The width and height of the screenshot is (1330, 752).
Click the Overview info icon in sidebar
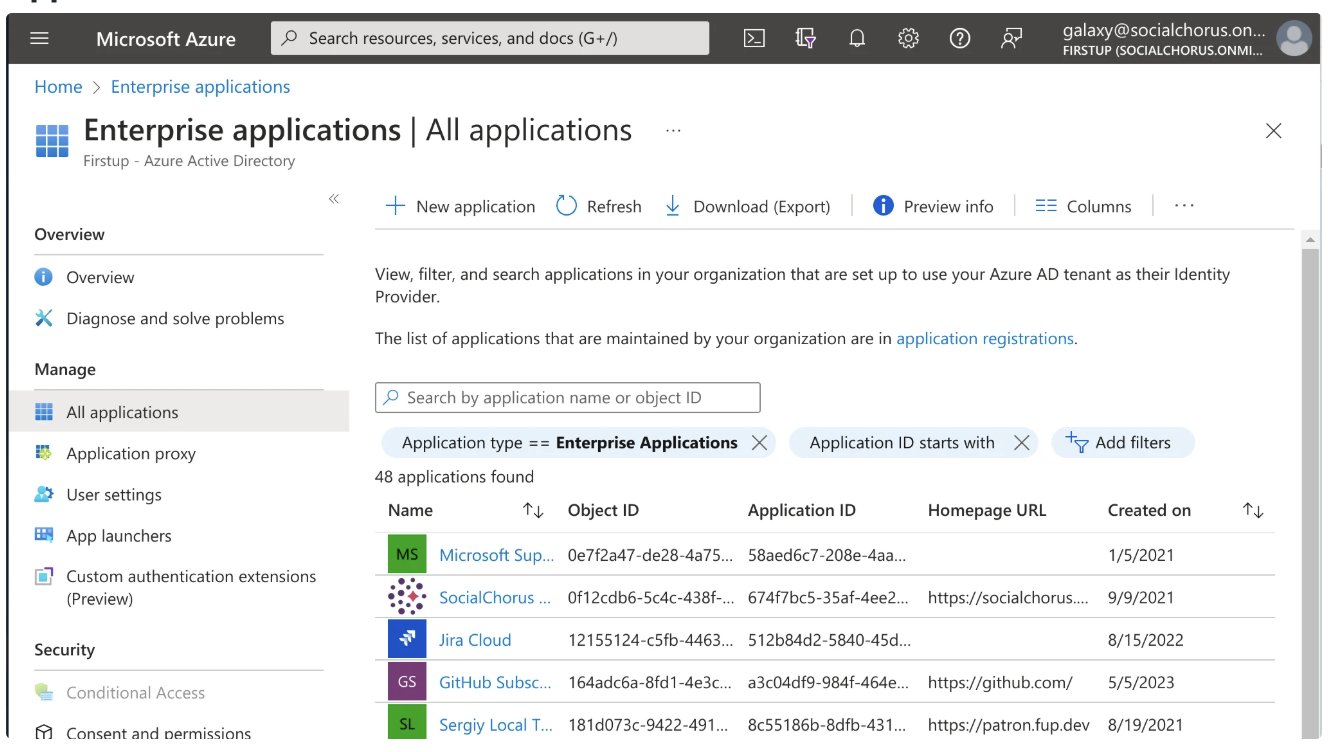(x=43, y=277)
